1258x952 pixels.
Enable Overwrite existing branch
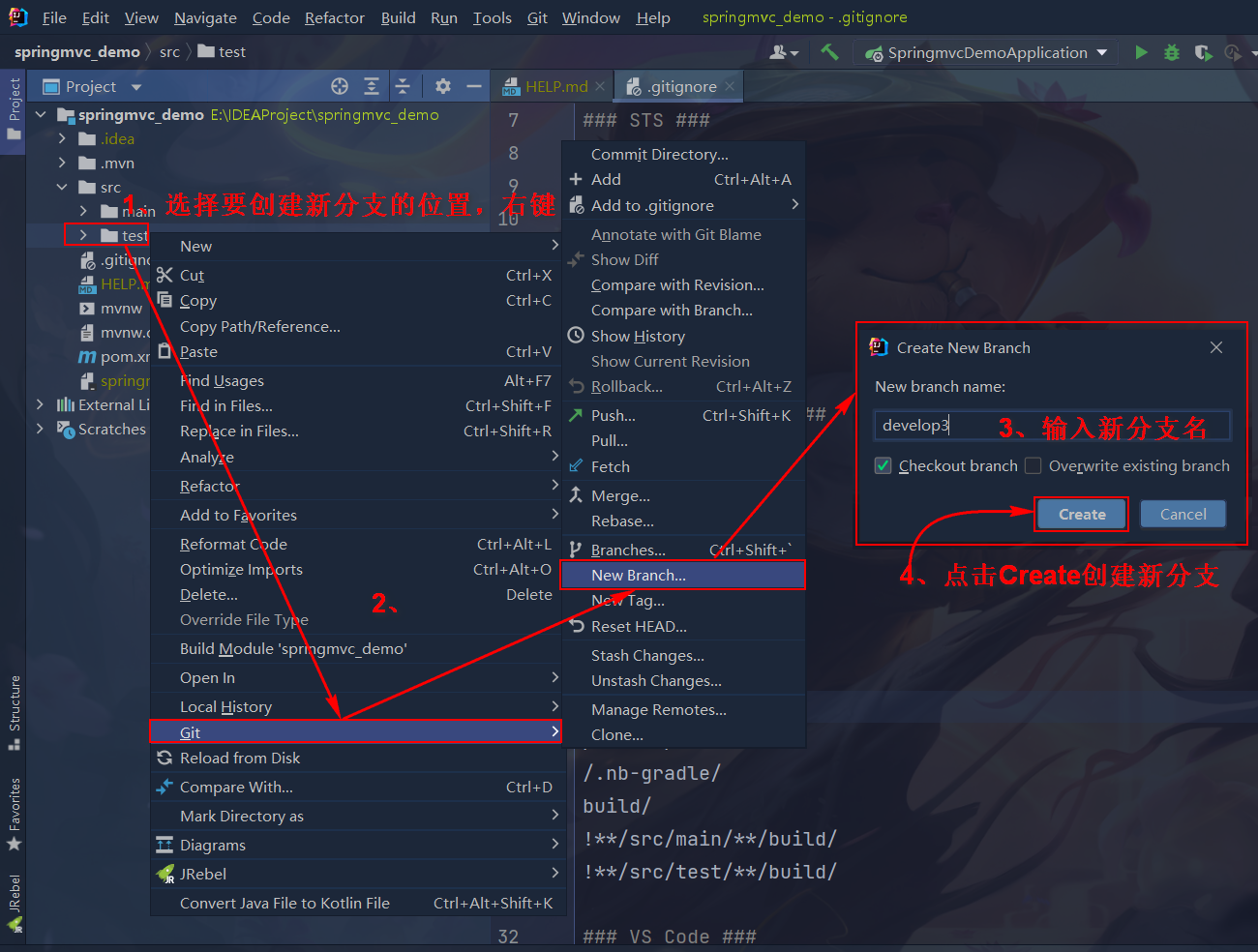click(1032, 465)
